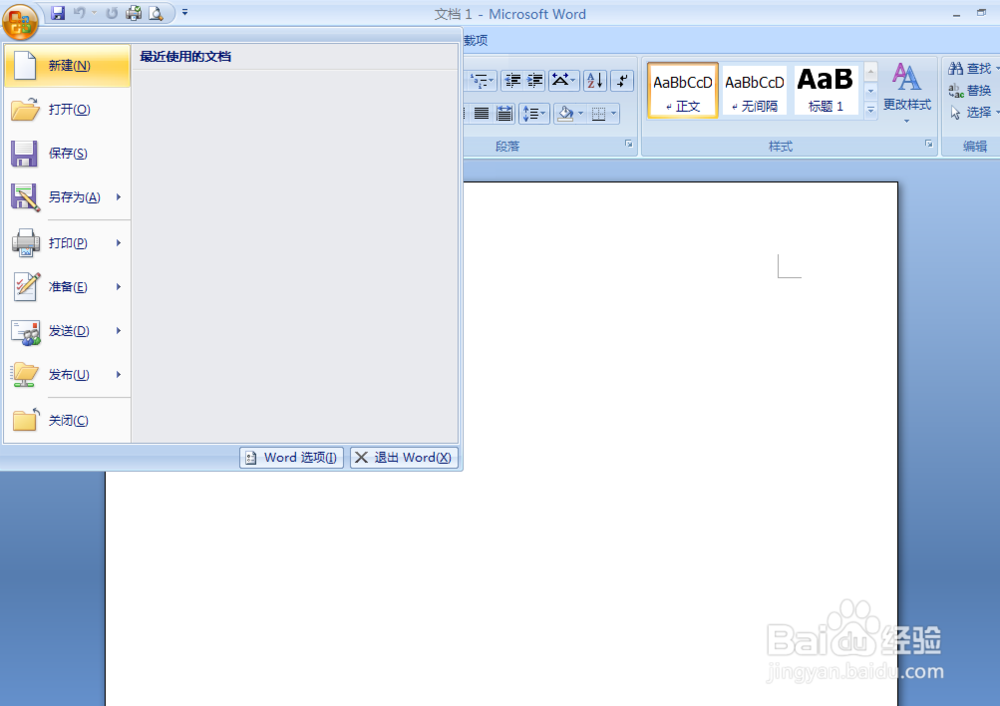1000x706 pixels.
Task: Click the line spacing icon
Action: [534, 114]
